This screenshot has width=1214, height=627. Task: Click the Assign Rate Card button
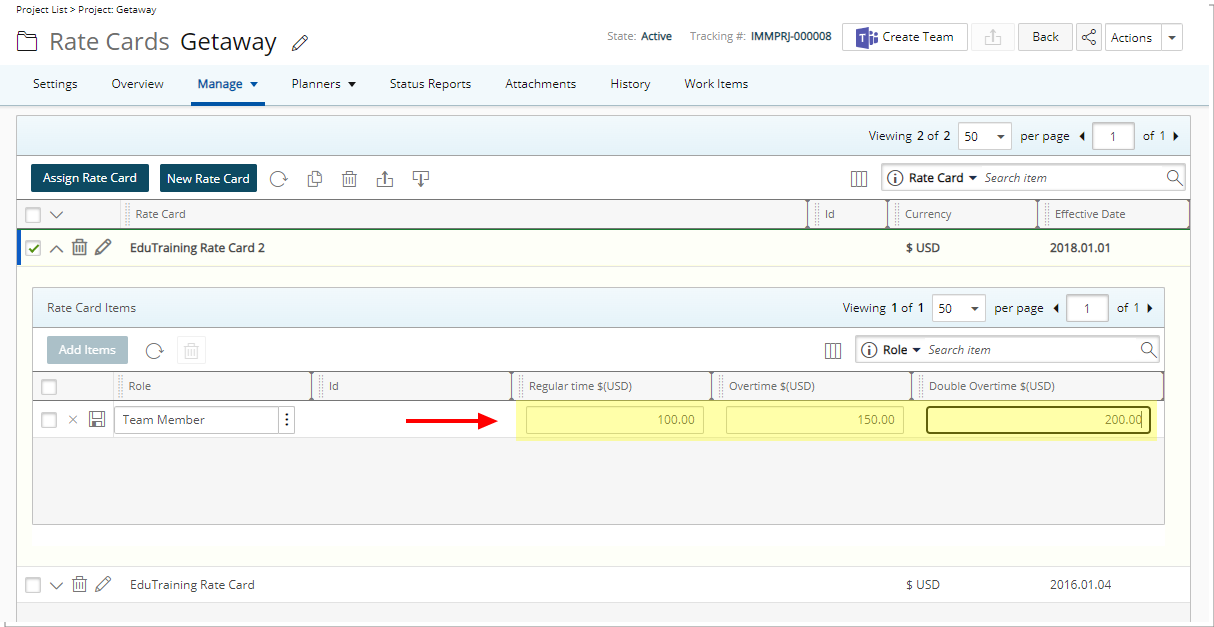(90, 178)
